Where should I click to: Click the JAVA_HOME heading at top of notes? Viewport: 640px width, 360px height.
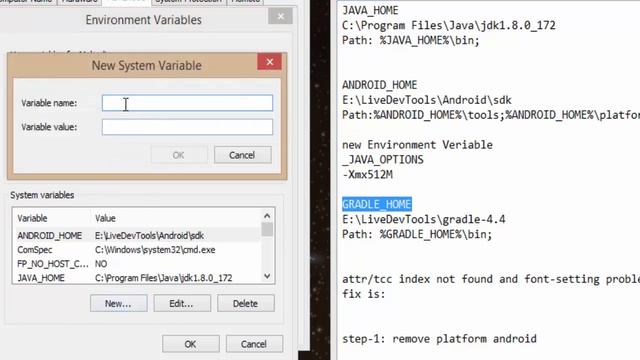coord(370,10)
